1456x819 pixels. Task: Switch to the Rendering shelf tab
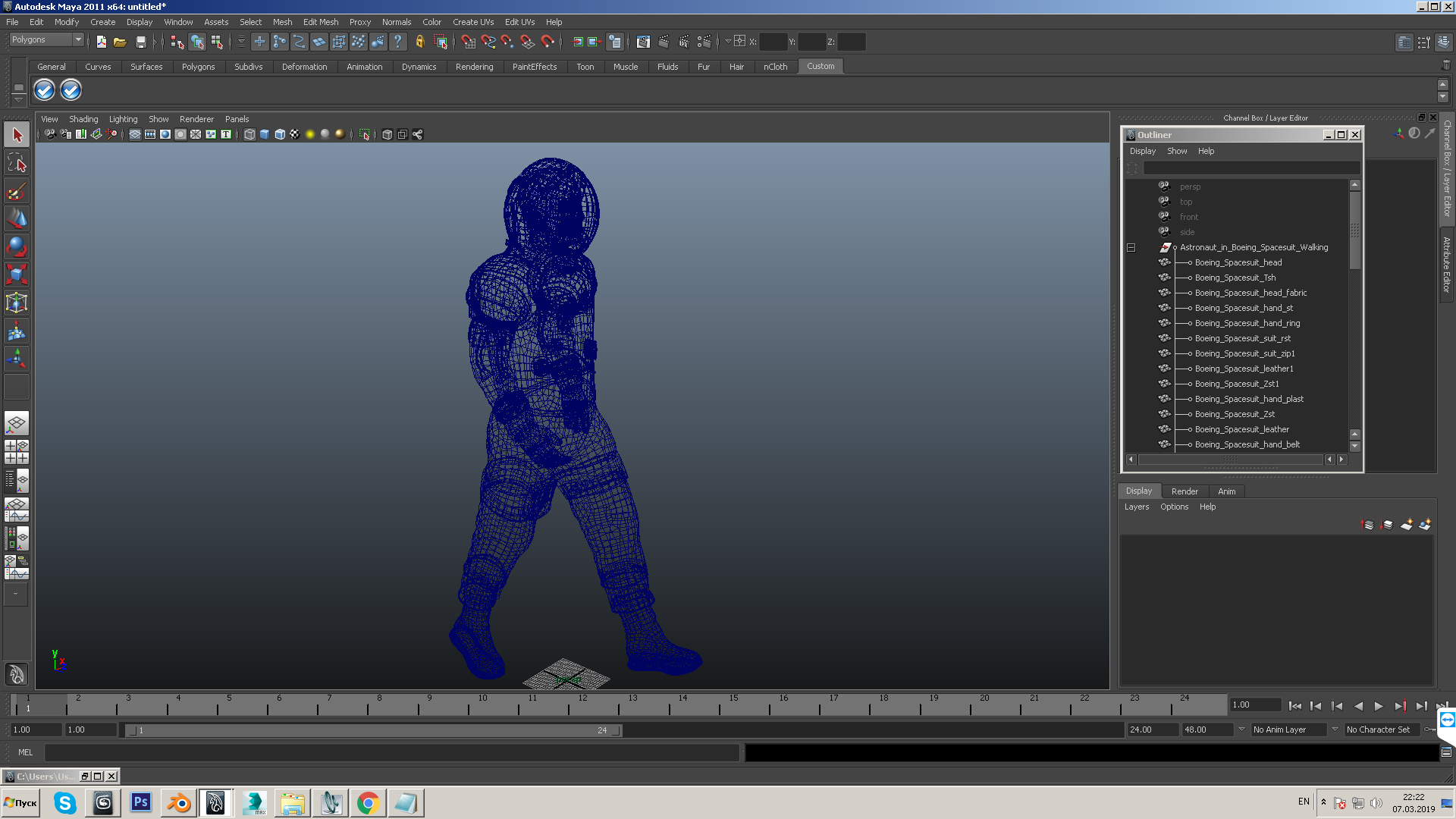(474, 67)
